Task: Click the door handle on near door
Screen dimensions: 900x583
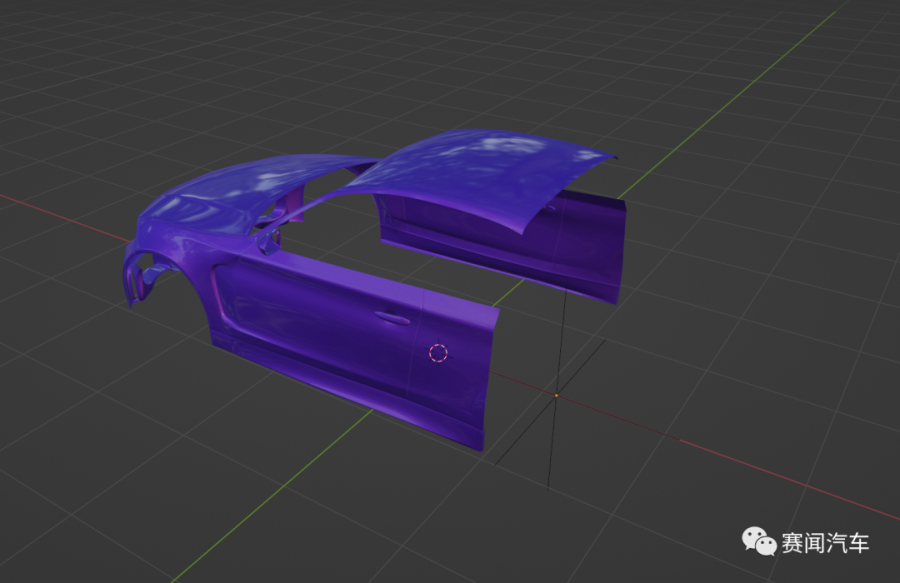Action: click(x=393, y=319)
